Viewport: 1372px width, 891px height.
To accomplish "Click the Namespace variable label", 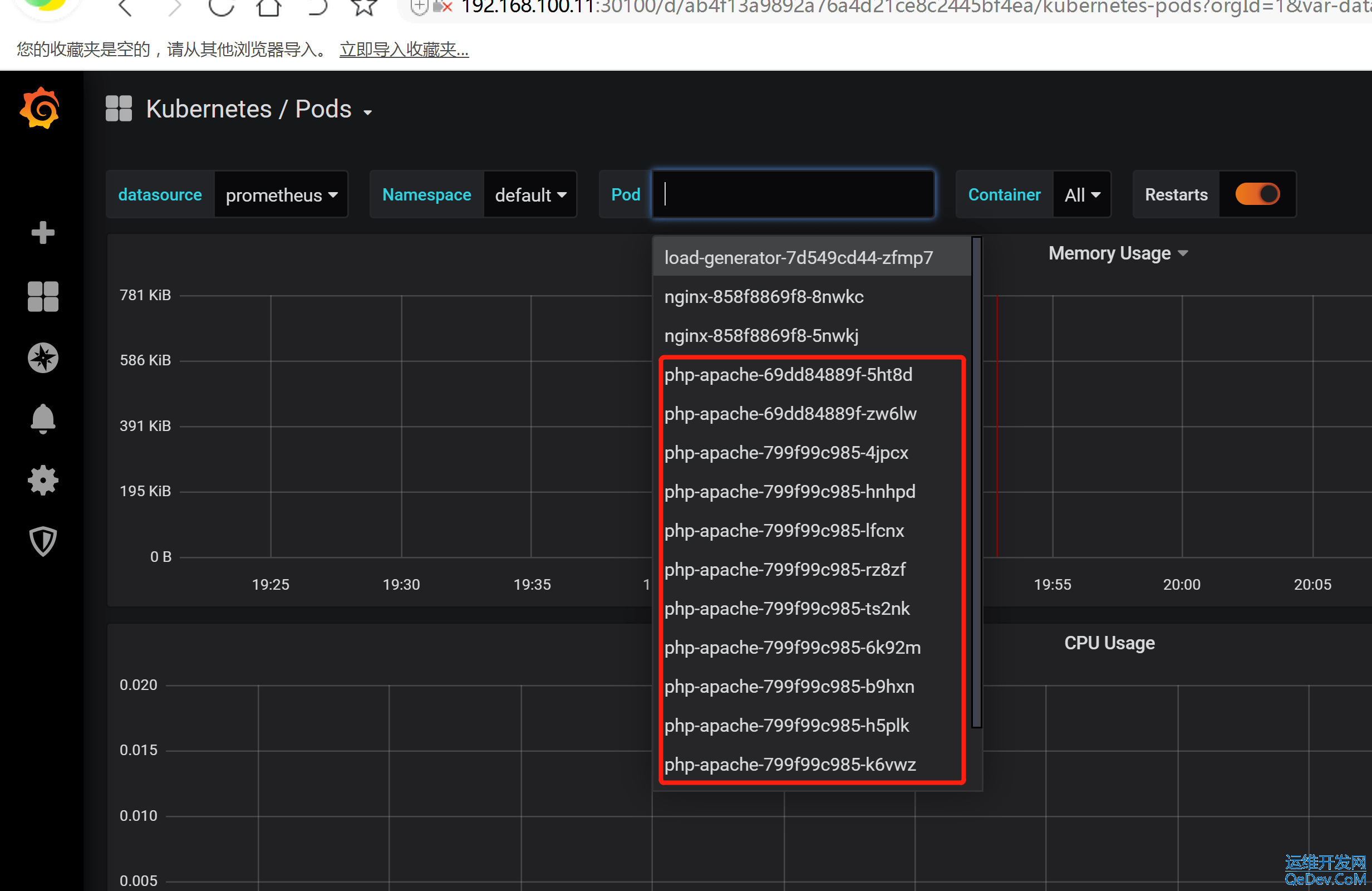I will click(426, 195).
